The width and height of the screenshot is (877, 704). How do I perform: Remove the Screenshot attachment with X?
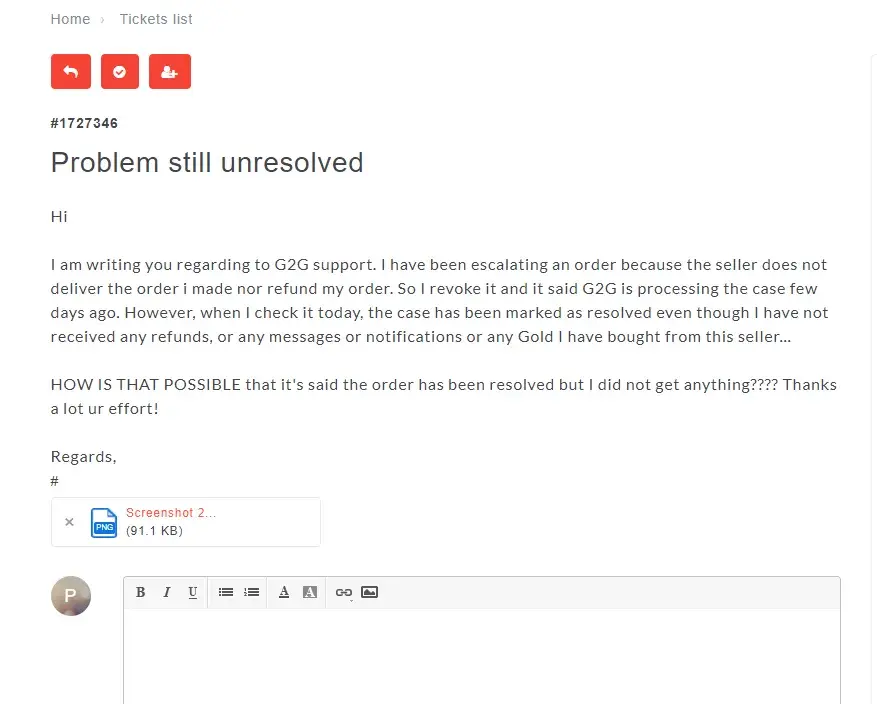69,522
